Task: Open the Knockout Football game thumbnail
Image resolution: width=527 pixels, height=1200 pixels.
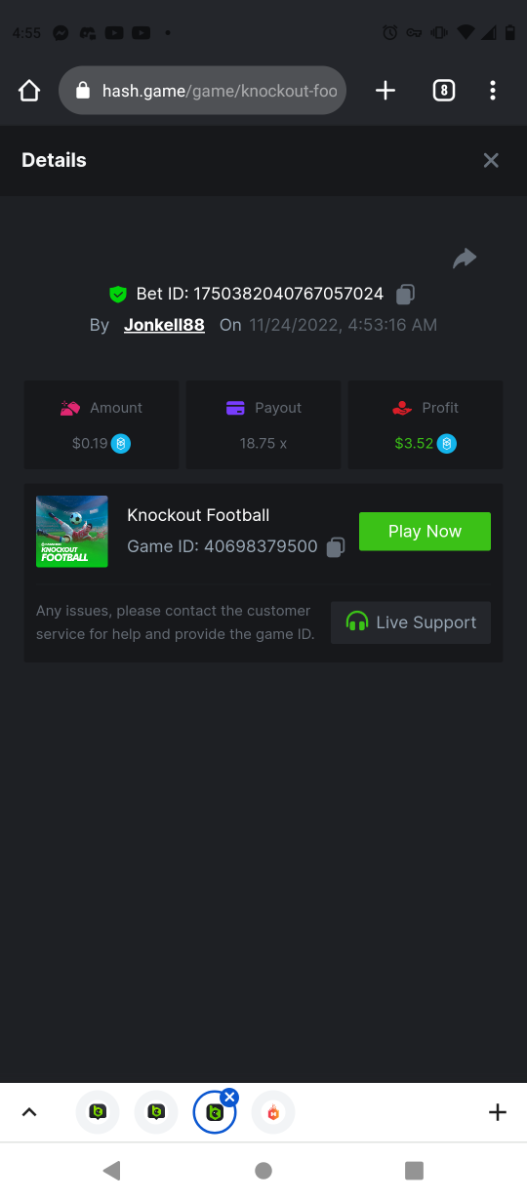Action: pyautogui.click(x=72, y=531)
